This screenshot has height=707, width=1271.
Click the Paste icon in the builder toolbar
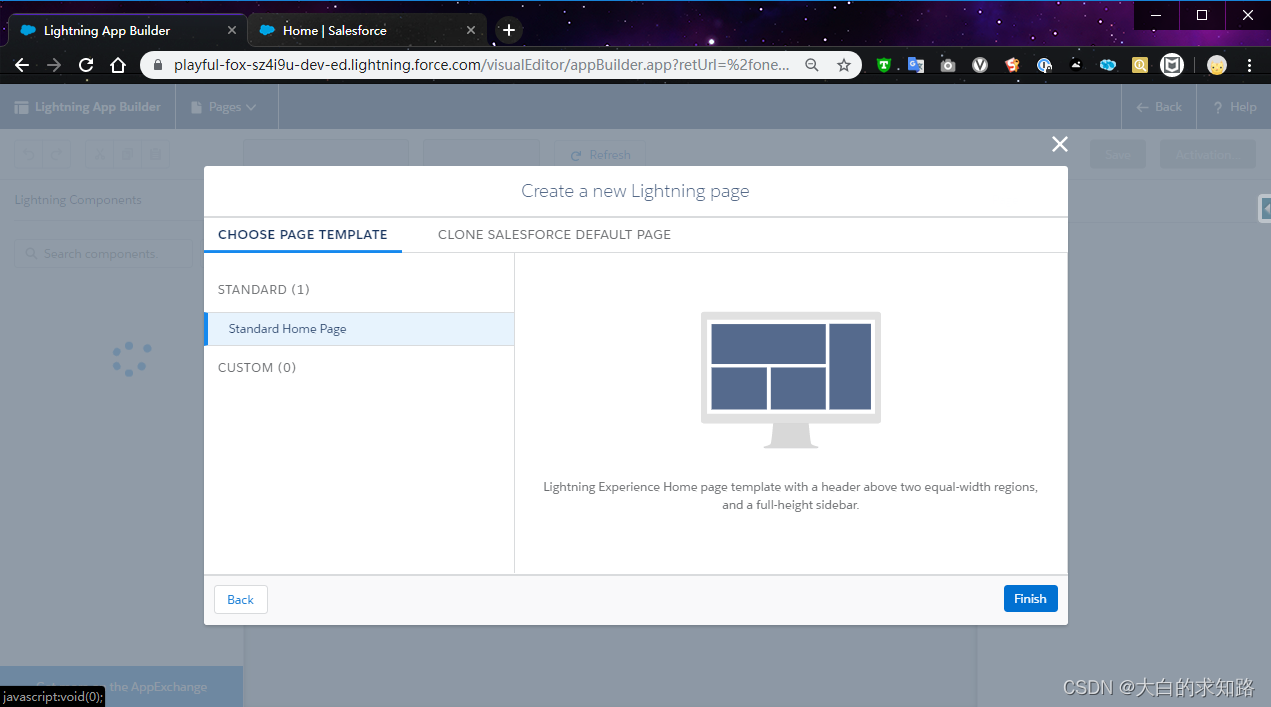155,155
